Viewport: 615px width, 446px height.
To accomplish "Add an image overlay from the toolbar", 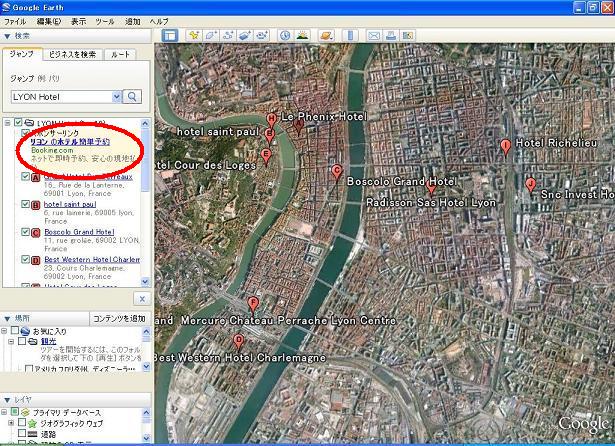I will pyautogui.click(x=245, y=36).
